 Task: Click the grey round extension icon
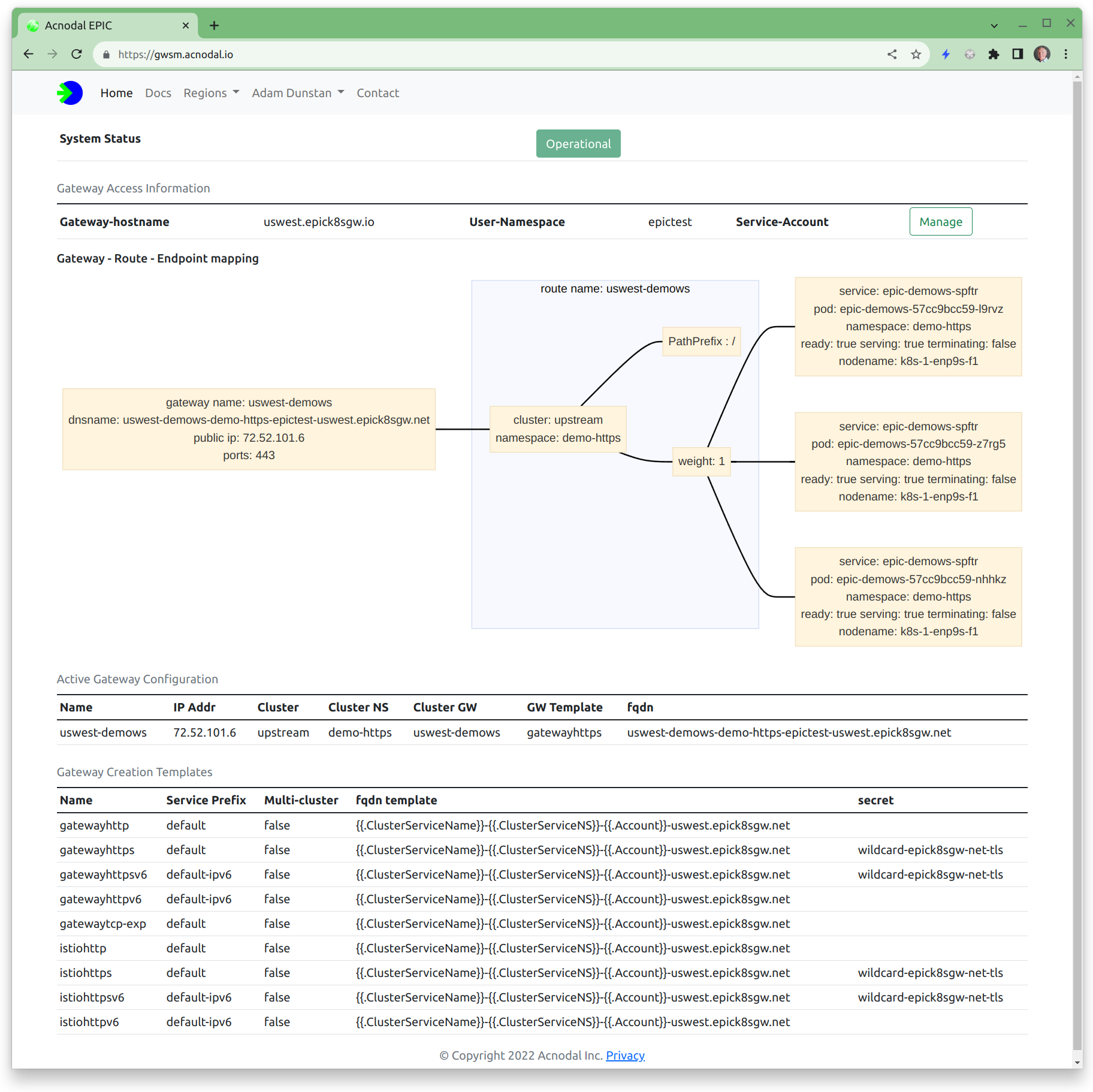click(x=970, y=55)
